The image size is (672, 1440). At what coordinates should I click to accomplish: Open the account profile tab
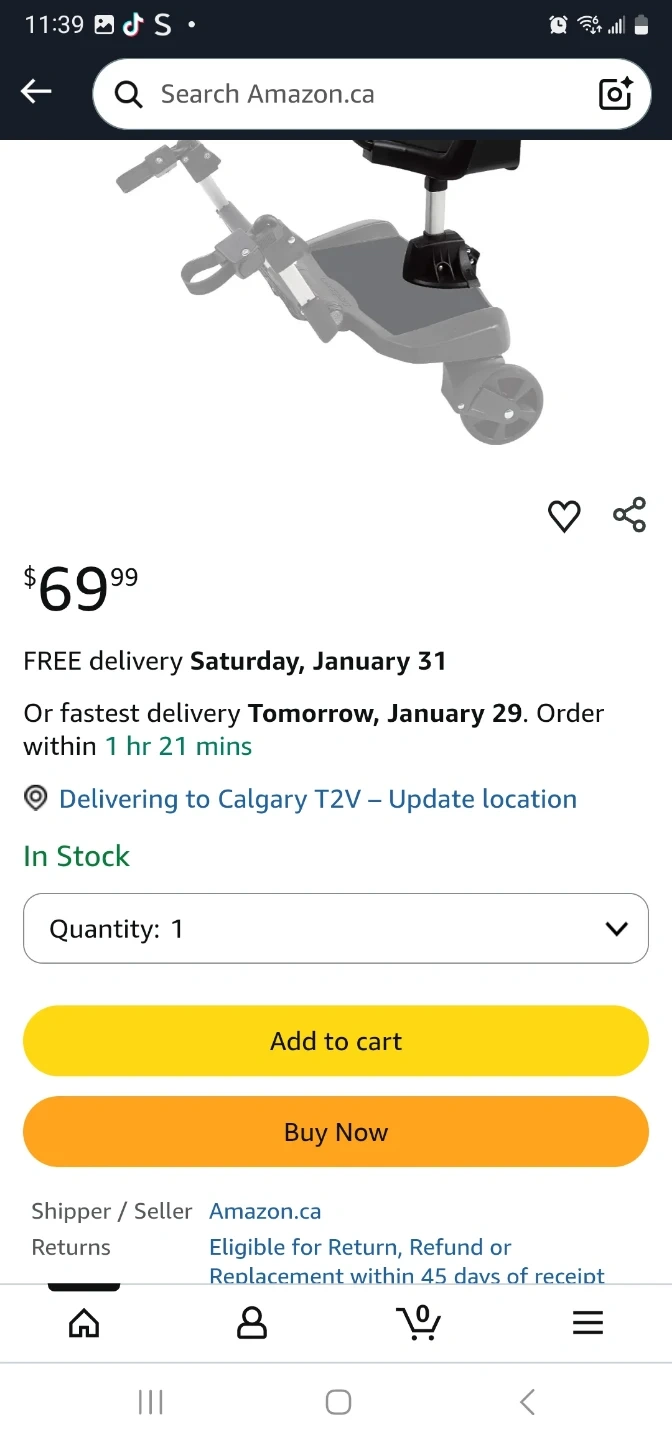click(x=252, y=1322)
